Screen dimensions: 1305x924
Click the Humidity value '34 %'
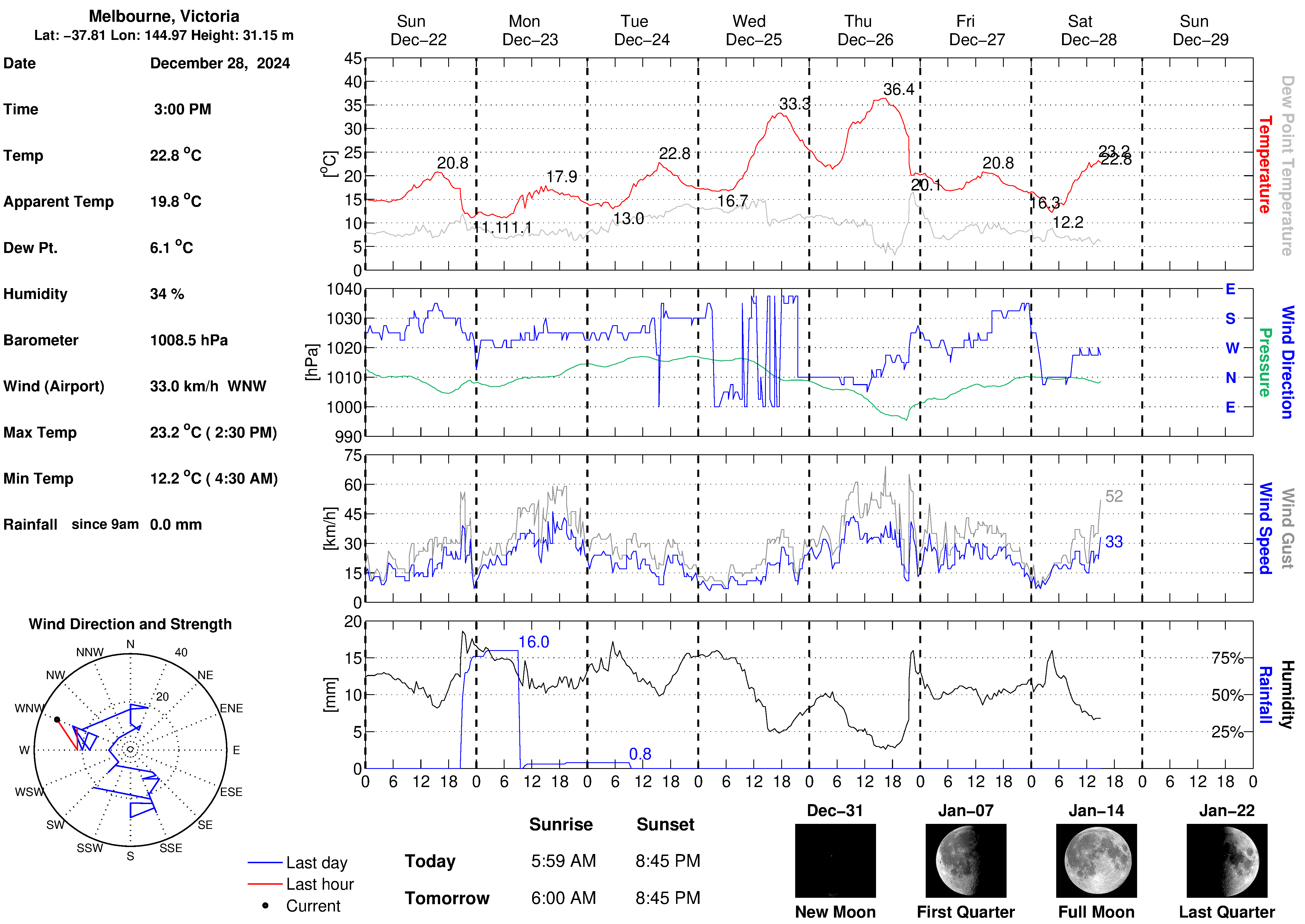167,294
